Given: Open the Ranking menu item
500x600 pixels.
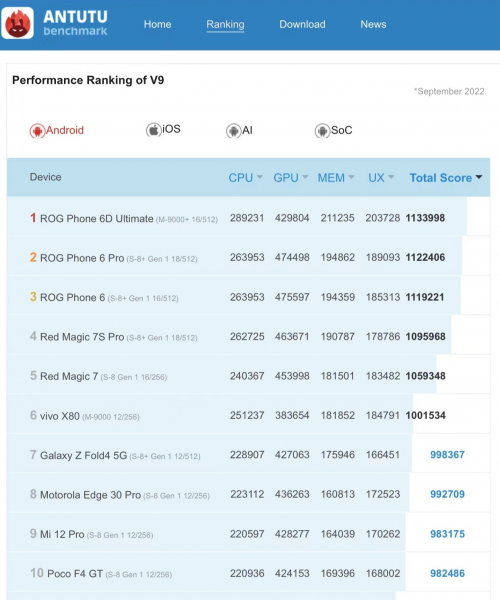Looking at the screenshot, I should pos(225,24).
